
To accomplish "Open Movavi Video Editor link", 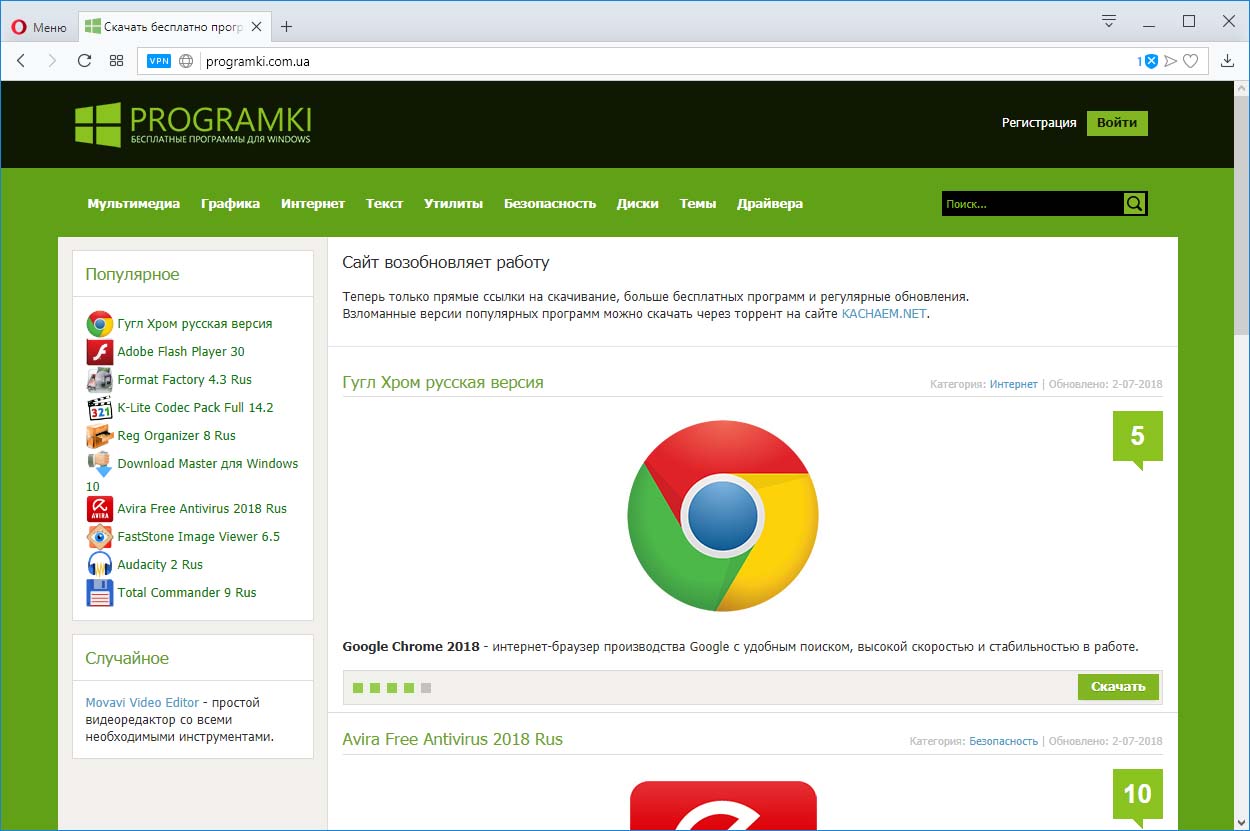I will click(142, 703).
